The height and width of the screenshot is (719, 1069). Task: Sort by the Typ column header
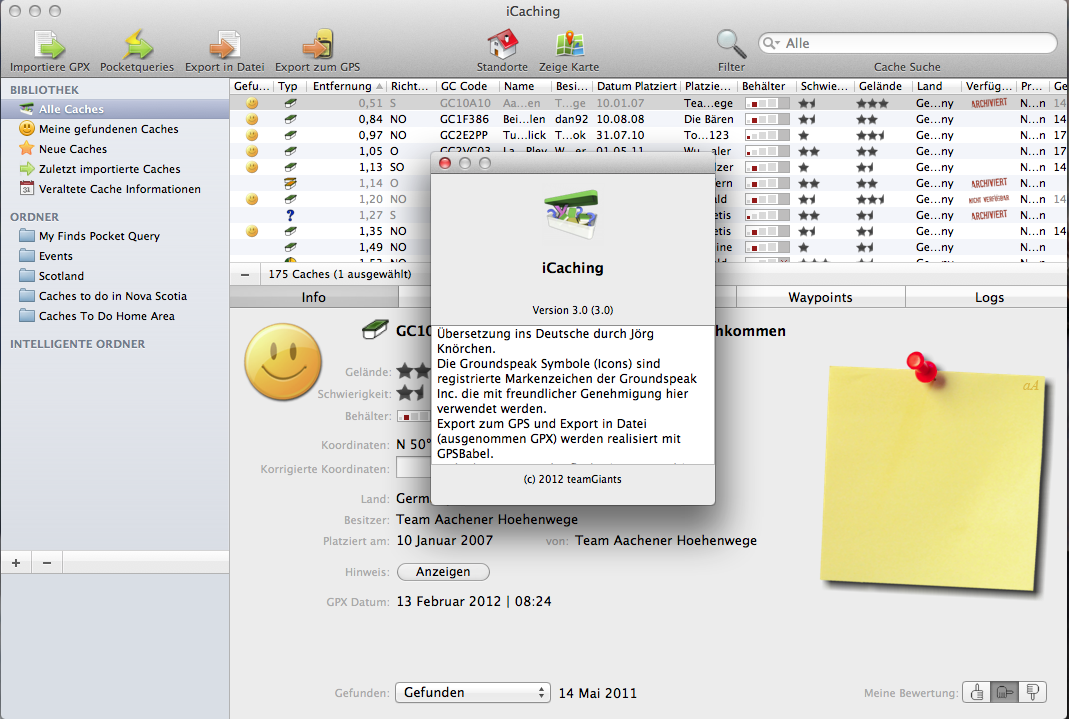[288, 86]
